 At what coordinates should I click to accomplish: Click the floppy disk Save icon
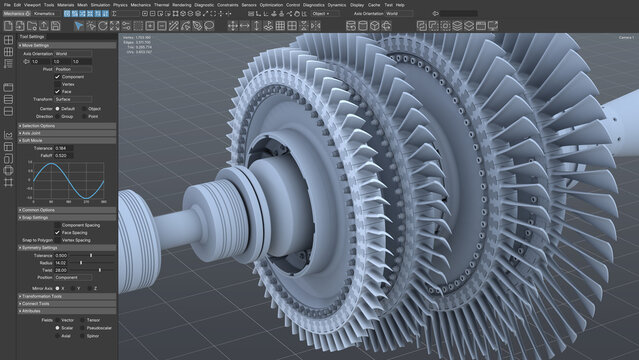(x=55, y=26)
